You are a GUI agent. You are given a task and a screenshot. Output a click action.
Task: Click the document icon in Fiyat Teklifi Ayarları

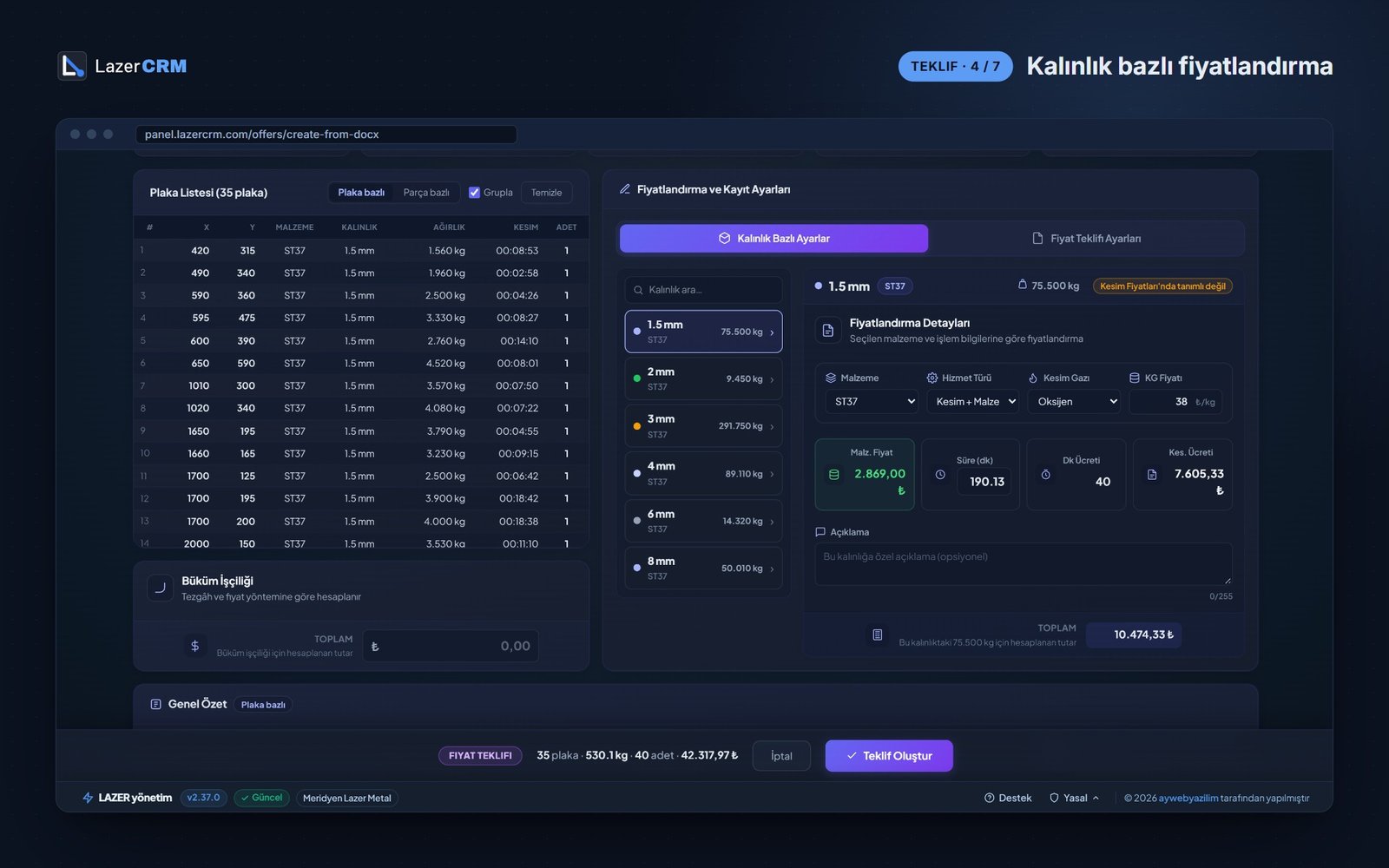tap(1037, 238)
